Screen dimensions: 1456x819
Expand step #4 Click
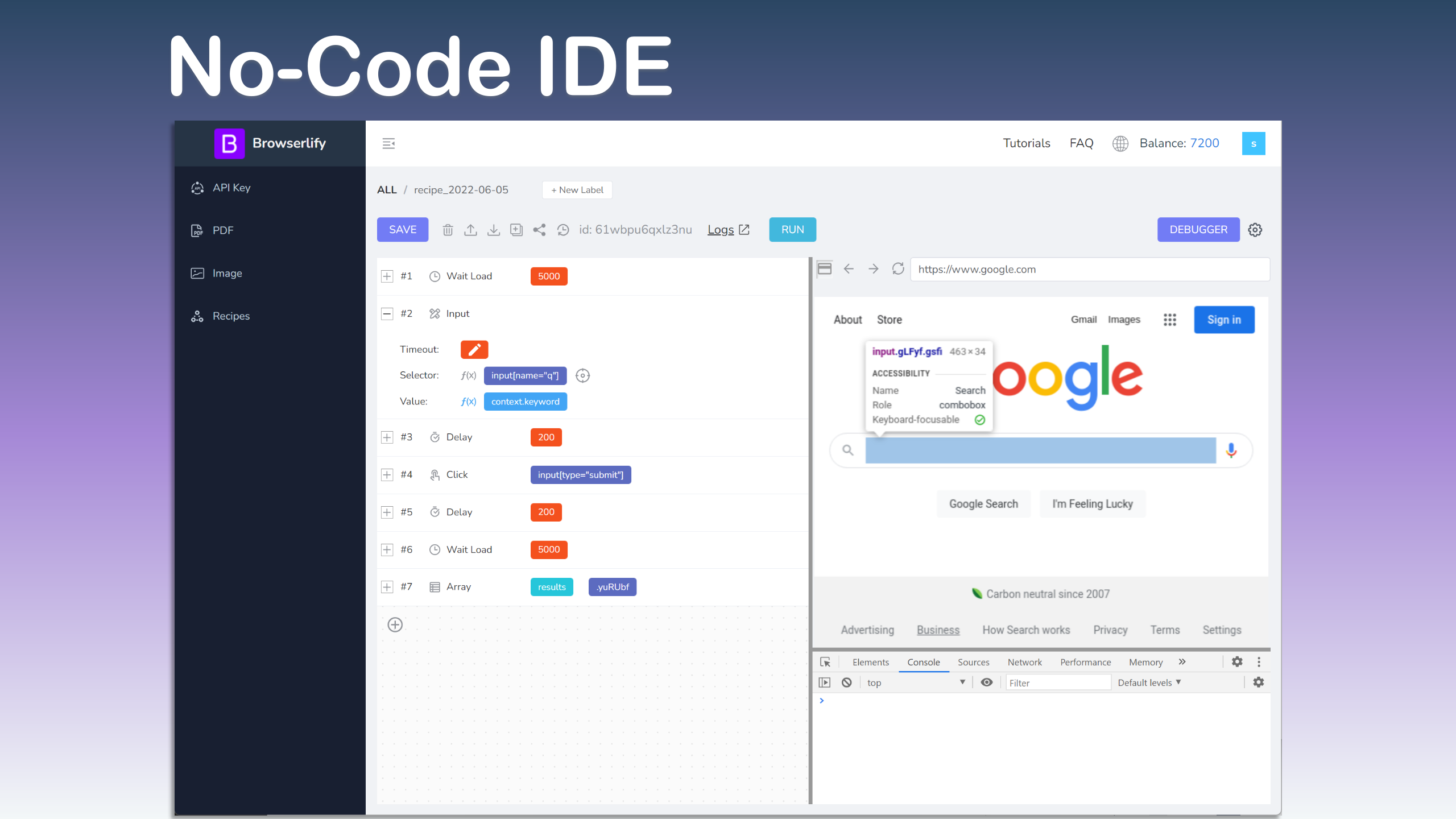(x=387, y=475)
